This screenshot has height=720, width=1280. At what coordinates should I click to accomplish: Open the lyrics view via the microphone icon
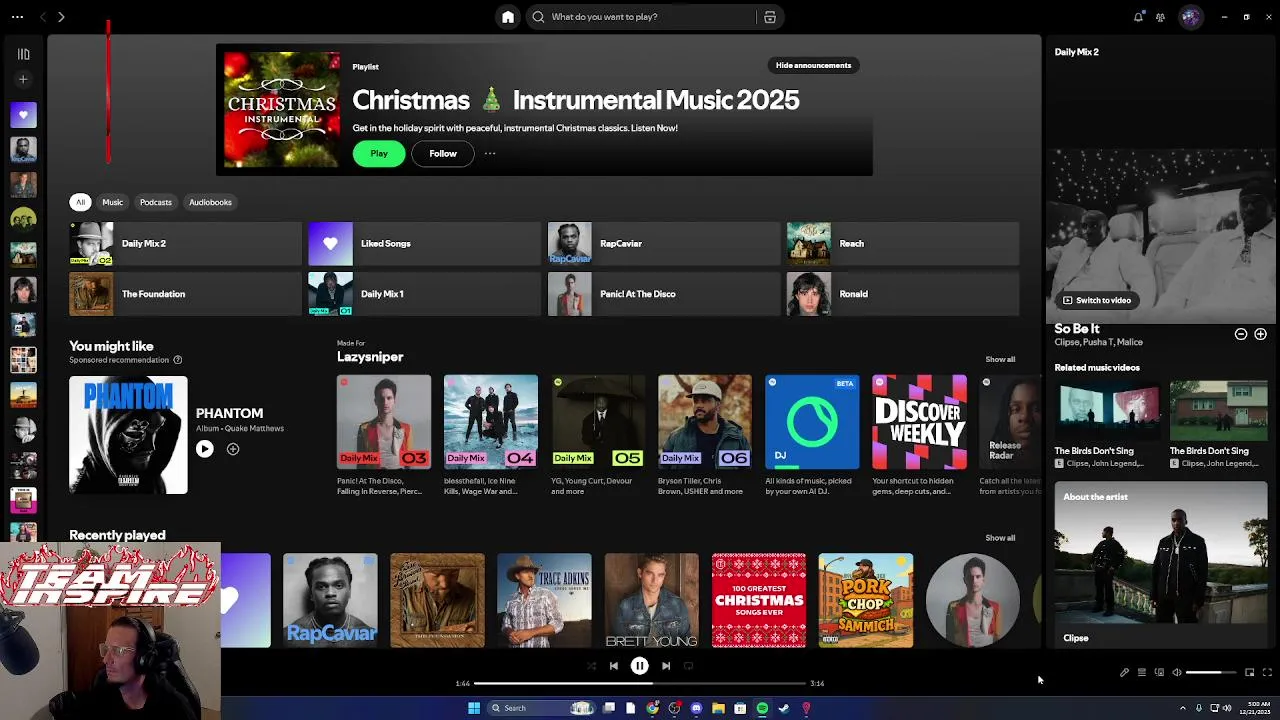point(1124,673)
